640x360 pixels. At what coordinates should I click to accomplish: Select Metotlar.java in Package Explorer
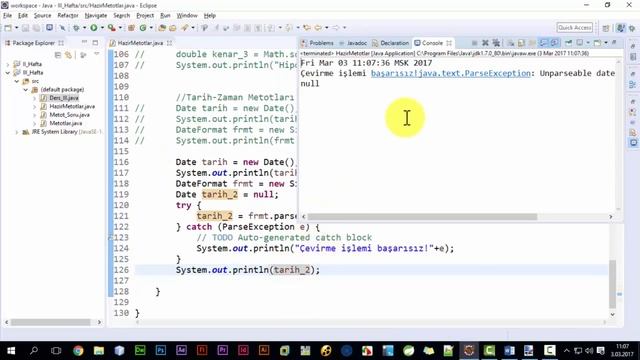pos(66,123)
